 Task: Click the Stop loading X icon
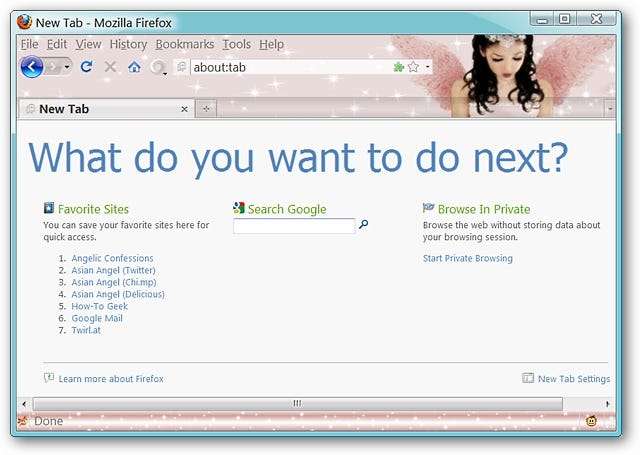pyautogui.click(x=110, y=67)
